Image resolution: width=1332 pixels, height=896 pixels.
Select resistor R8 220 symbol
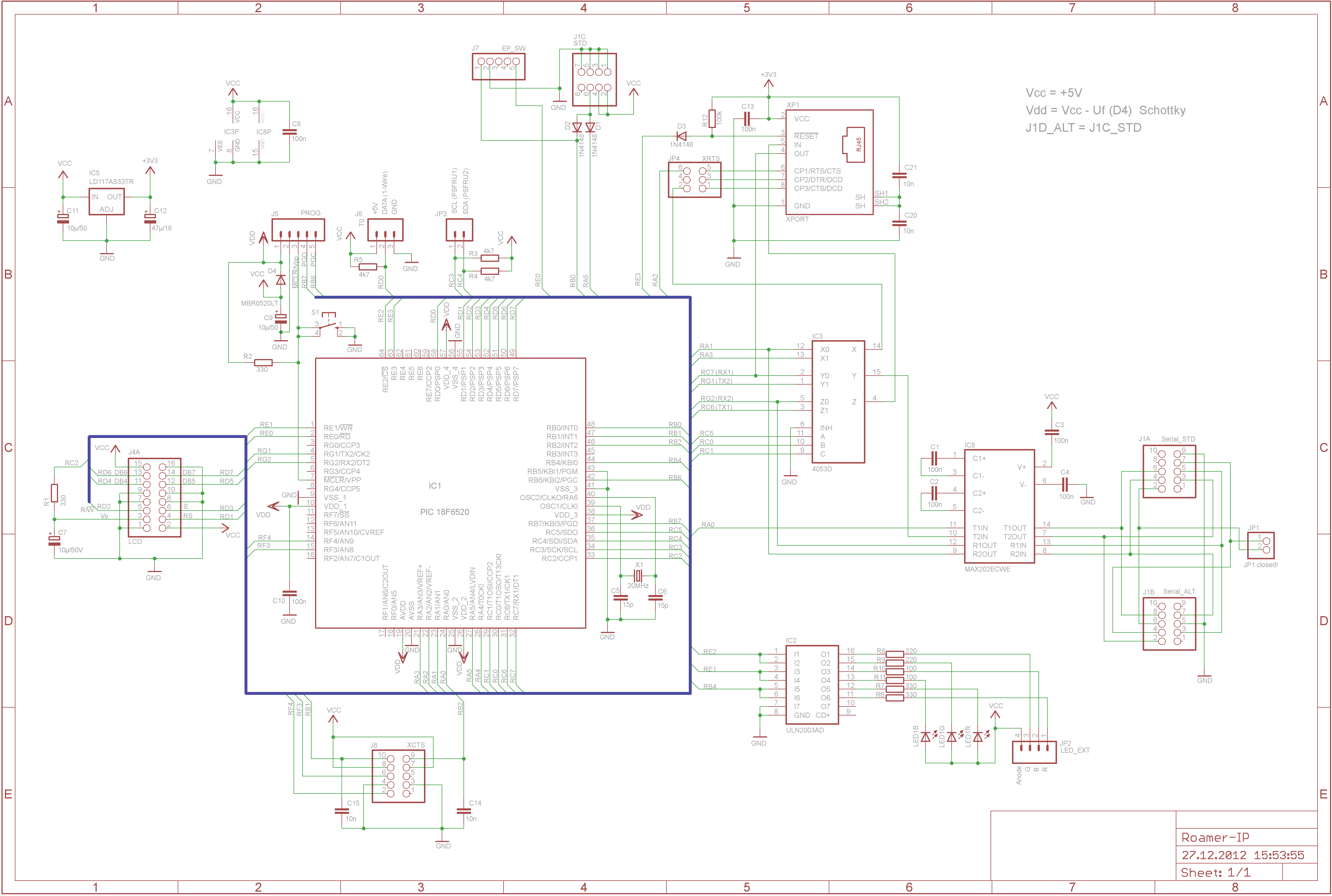click(x=895, y=654)
